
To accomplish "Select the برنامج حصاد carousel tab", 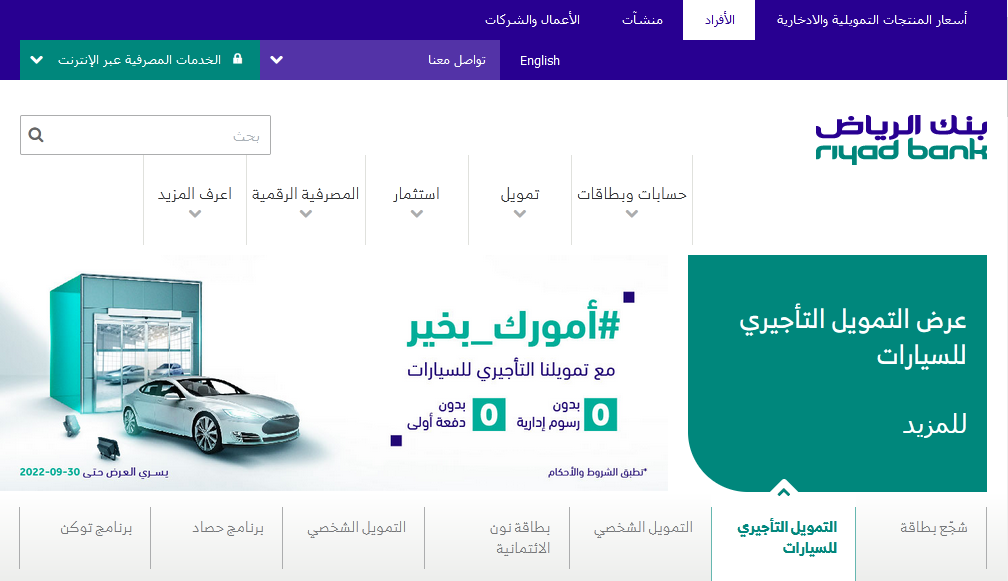I will 228,528.
